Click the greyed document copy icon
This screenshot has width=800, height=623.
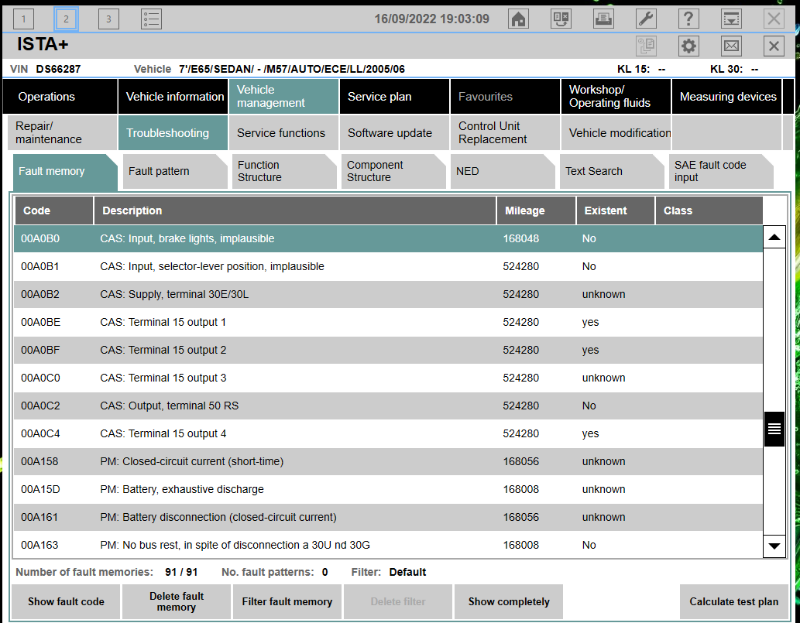pyautogui.click(x=646, y=46)
